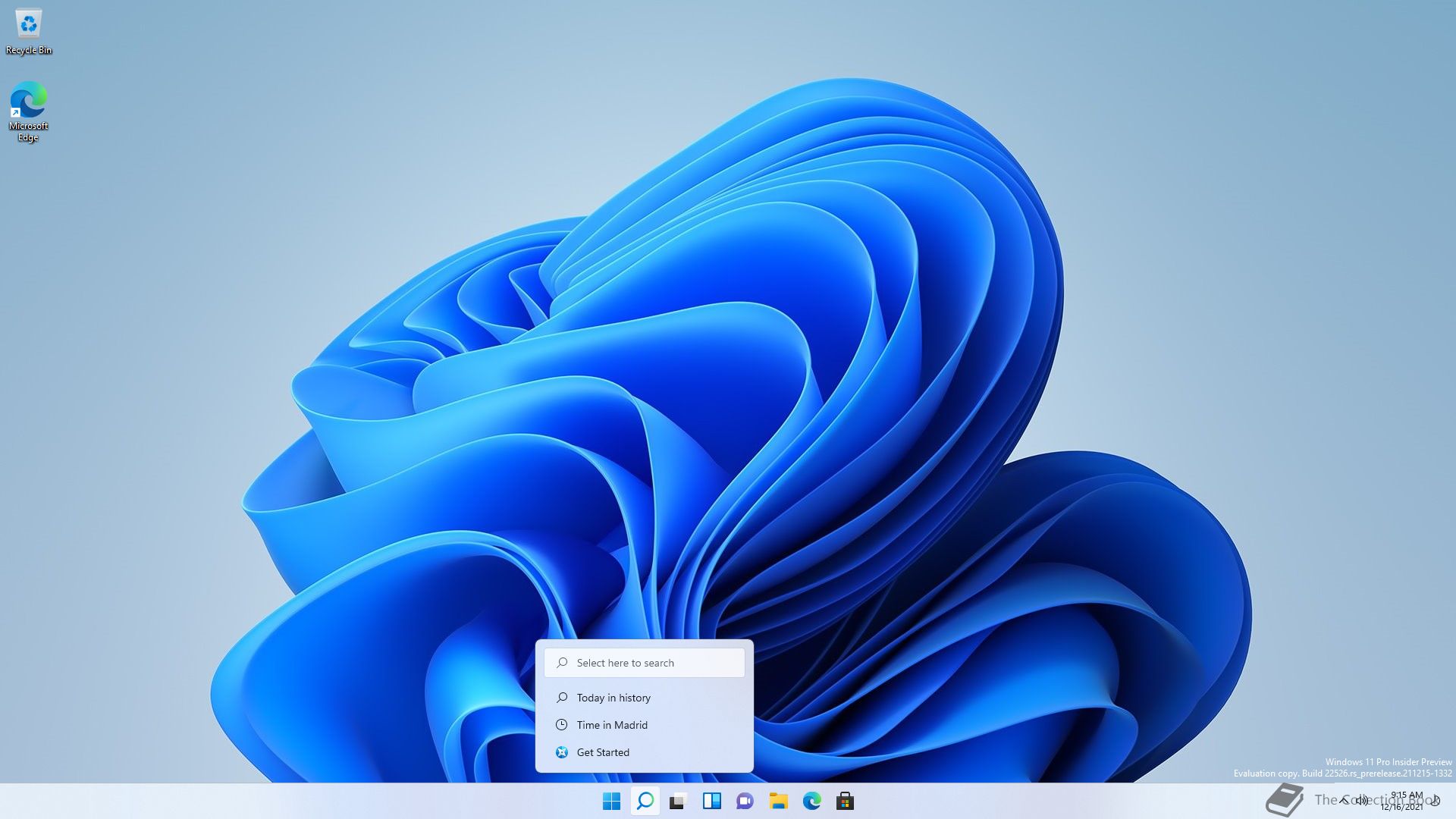
Task: Launch Microsoft Edge from the taskbar
Action: point(811,801)
